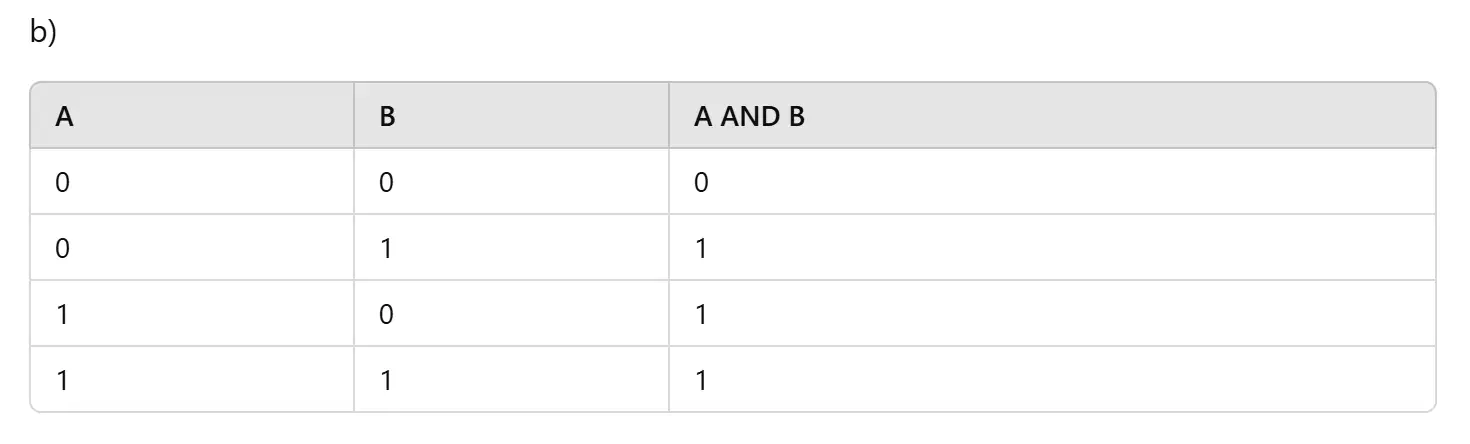Select the 'b)' label above the table
Image resolution: width=1470 pixels, height=444 pixels.
coord(45,32)
